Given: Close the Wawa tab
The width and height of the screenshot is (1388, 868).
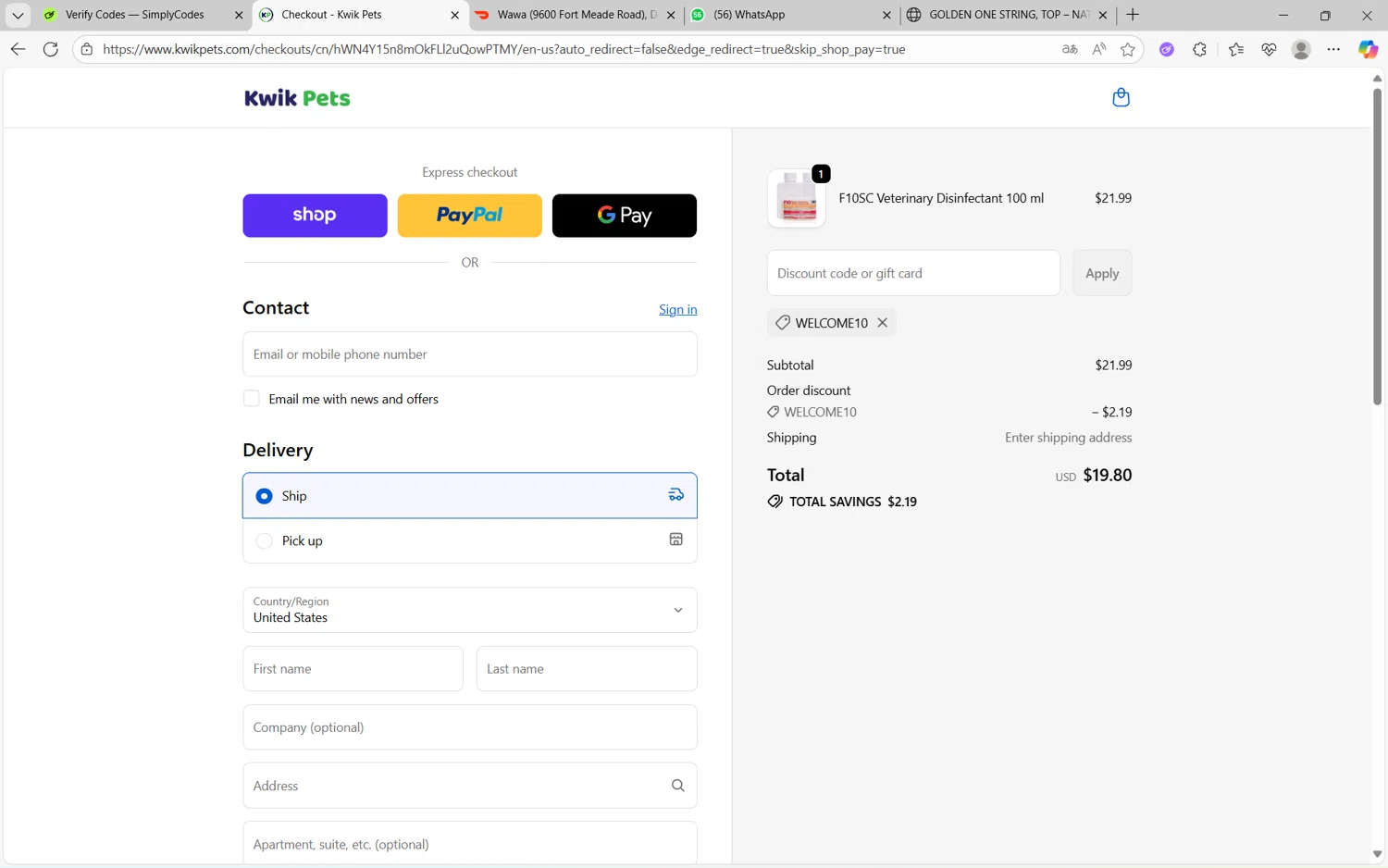Looking at the screenshot, I should tap(671, 15).
